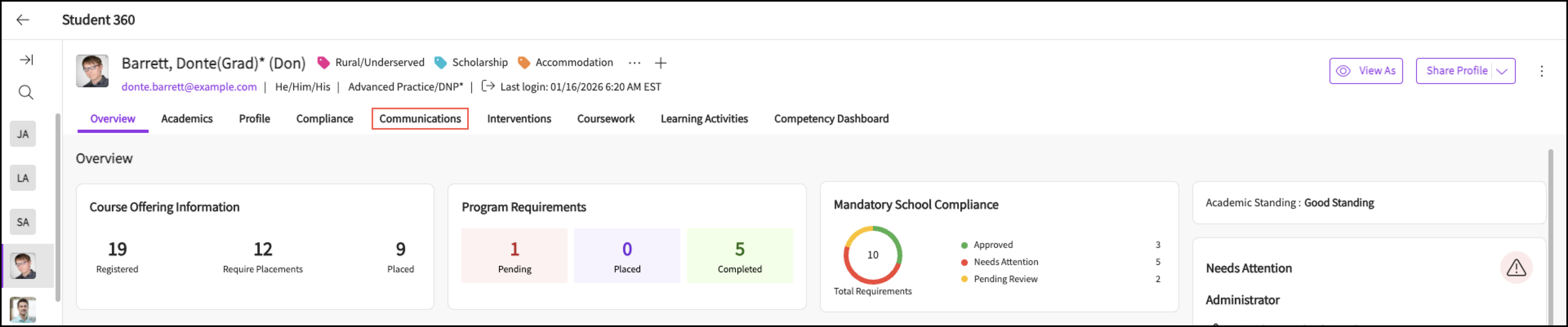
Task: Open the sidebar search icon
Action: click(x=26, y=93)
